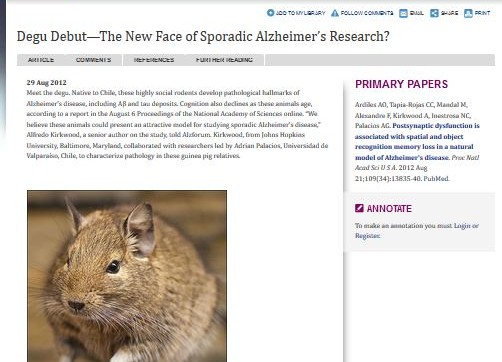Viewport: 502px width, 362px height.
Task: Click the Print printer icon
Action: tap(468, 13)
